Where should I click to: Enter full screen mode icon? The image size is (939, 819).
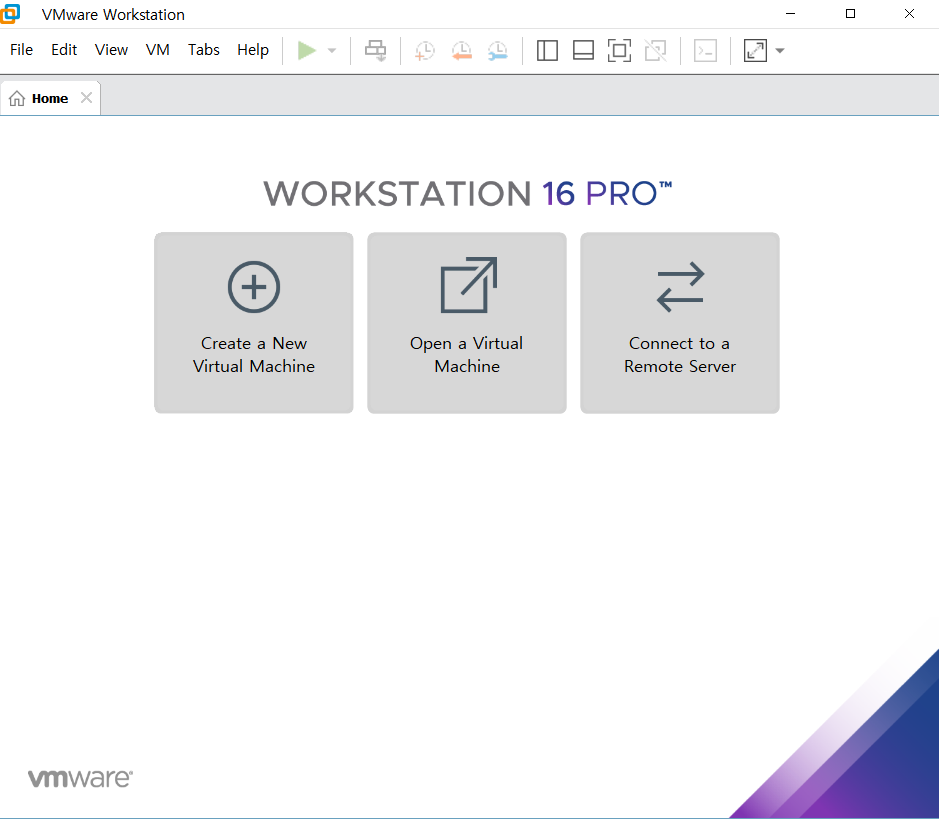[619, 51]
